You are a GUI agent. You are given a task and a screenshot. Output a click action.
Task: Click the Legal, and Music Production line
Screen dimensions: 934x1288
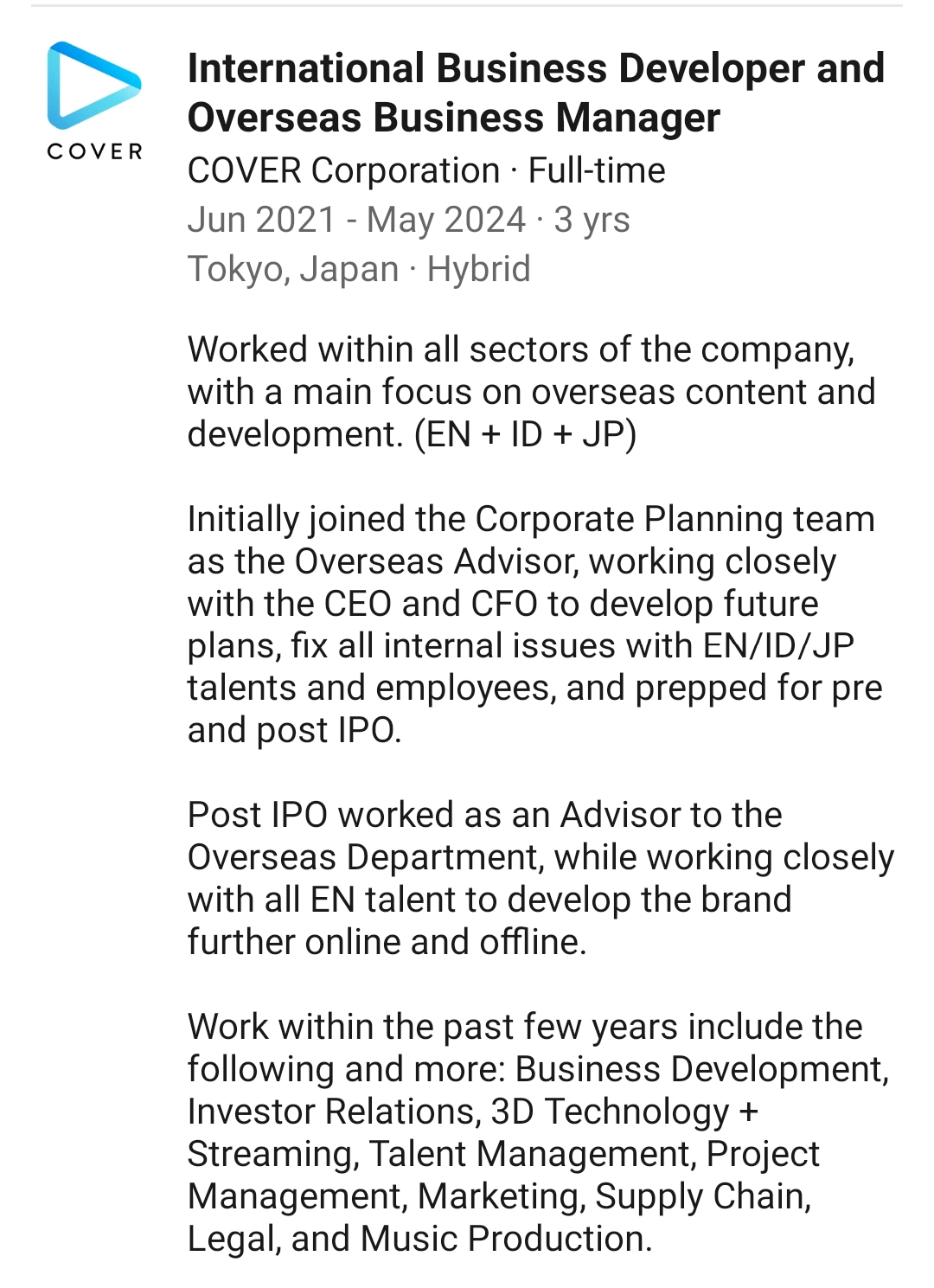(419, 1239)
